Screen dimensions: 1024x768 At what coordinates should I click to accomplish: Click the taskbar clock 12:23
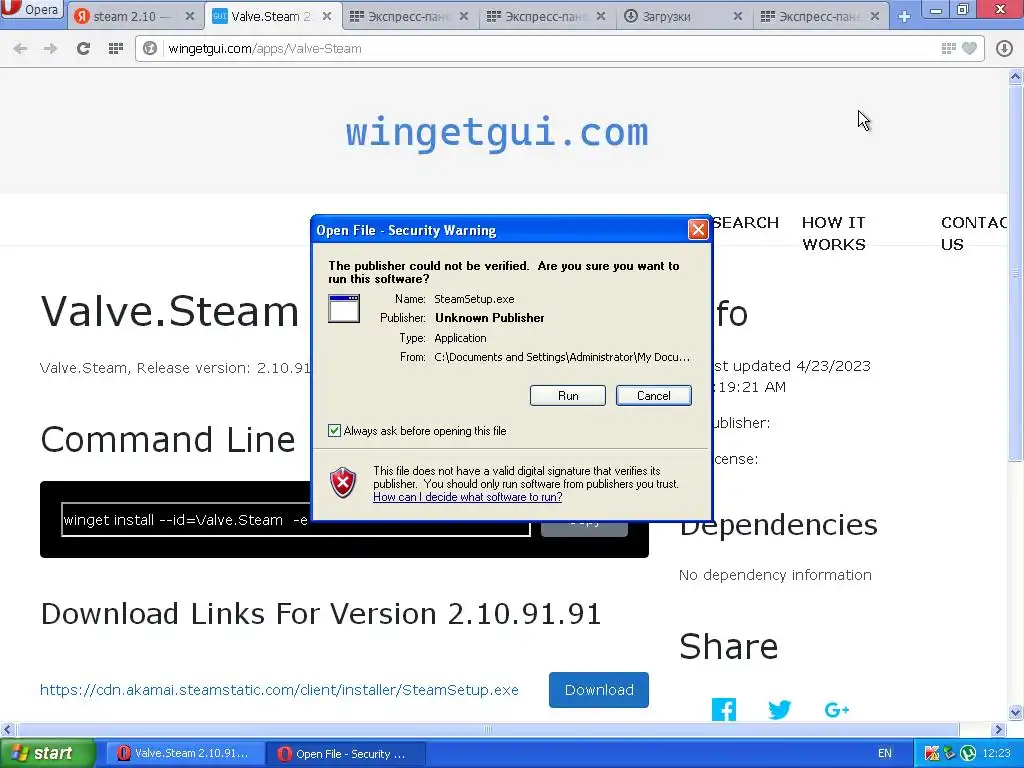coord(997,754)
